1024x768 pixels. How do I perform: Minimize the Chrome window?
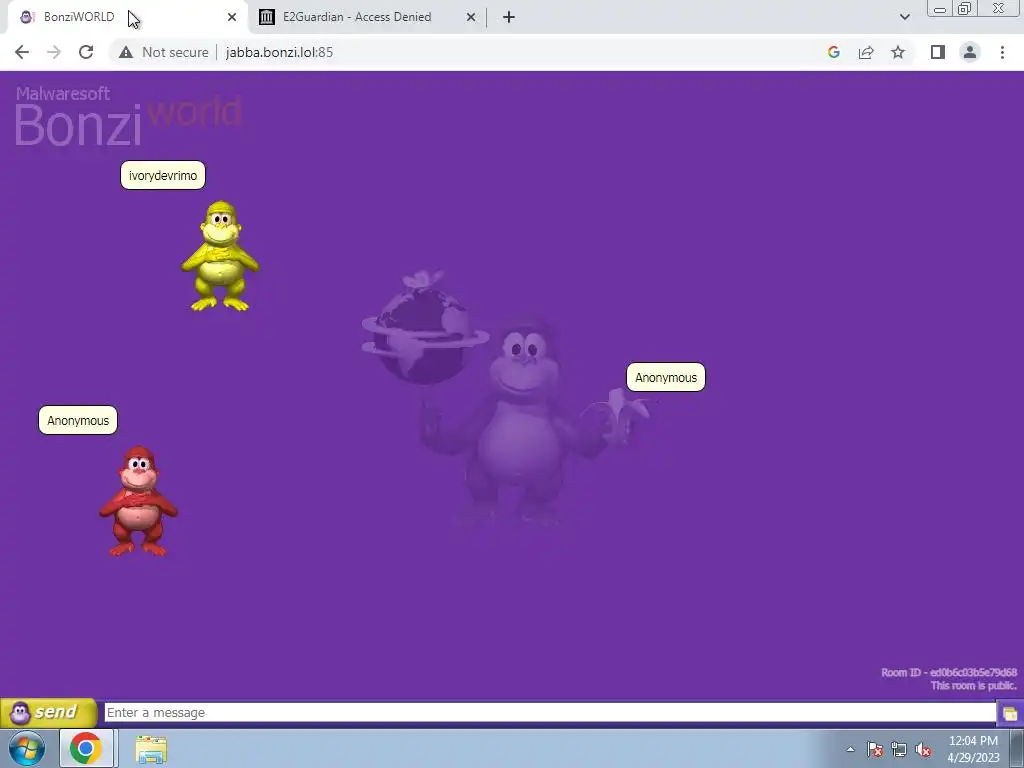click(x=940, y=8)
